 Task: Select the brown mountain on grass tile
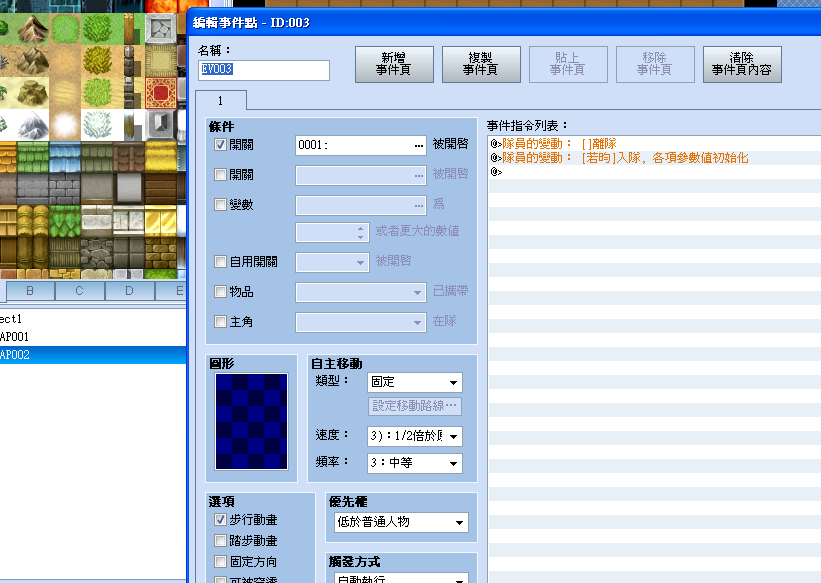click(32, 29)
